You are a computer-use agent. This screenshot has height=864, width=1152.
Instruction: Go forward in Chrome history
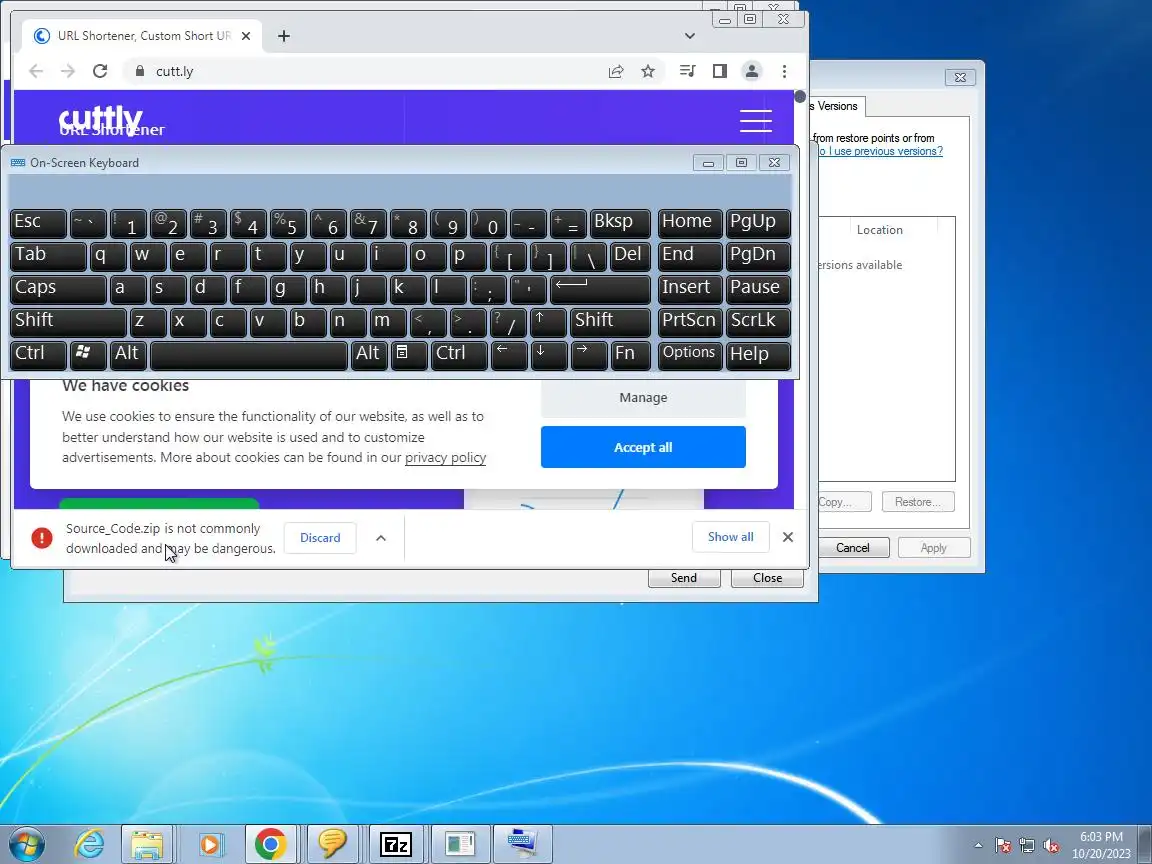click(68, 71)
